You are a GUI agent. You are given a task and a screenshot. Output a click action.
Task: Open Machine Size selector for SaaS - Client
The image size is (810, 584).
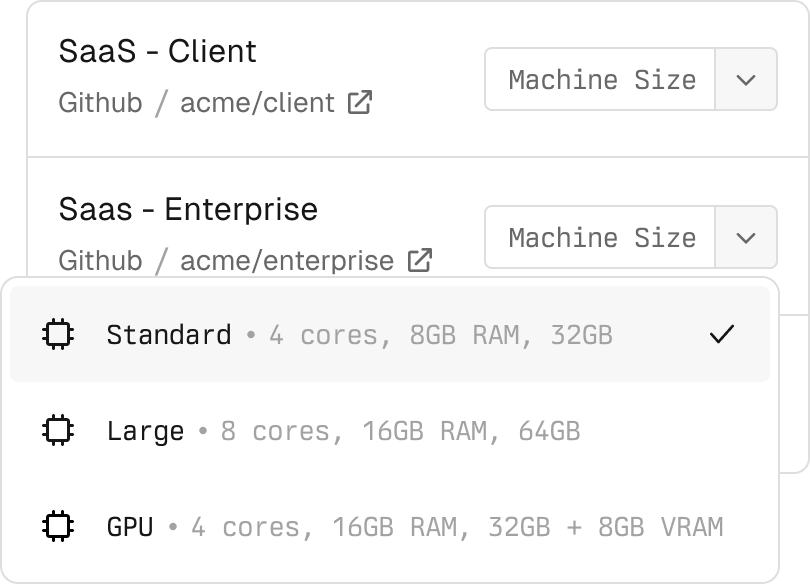(x=601, y=79)
